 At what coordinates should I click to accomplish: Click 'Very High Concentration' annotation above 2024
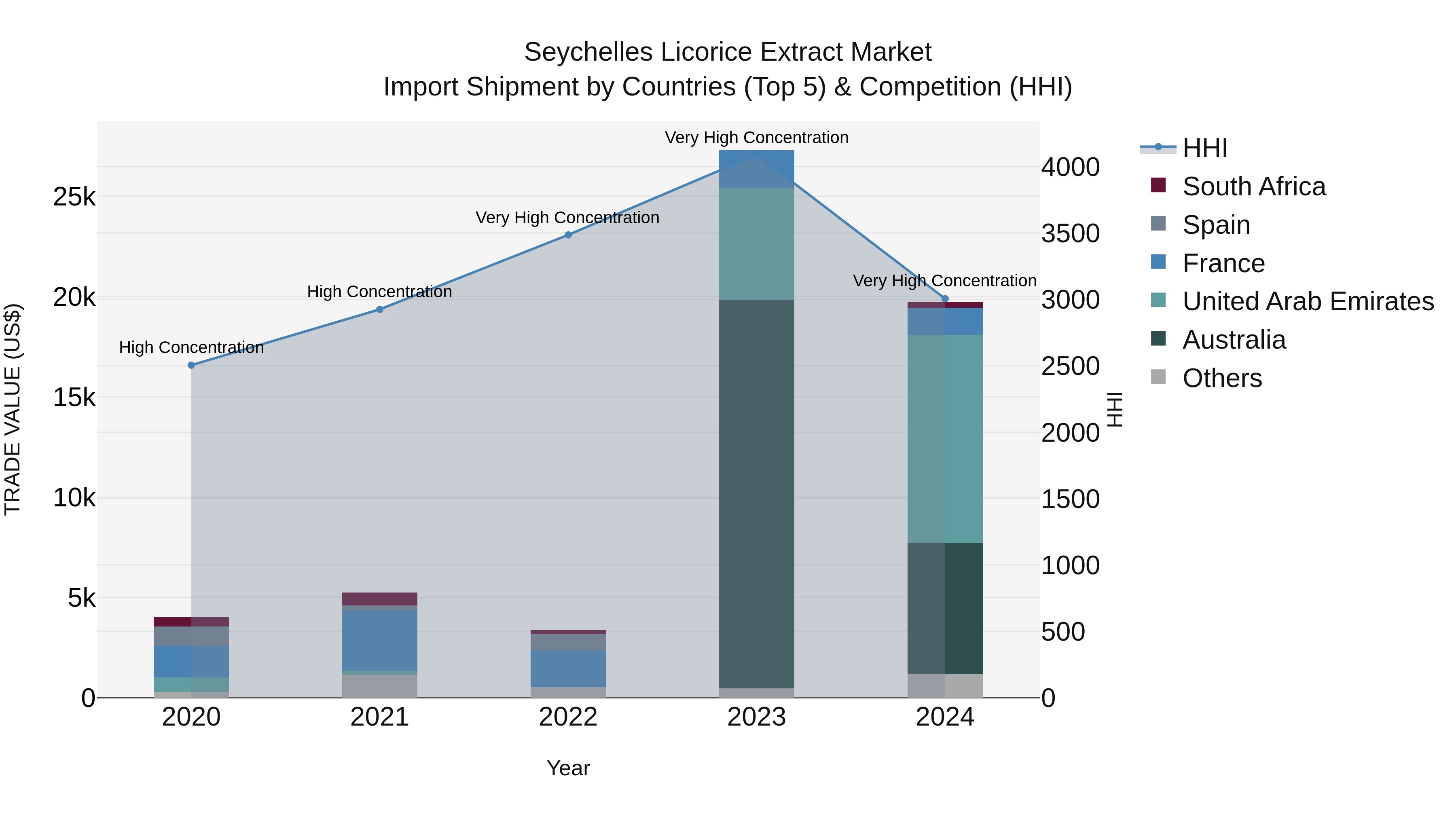click(x=945, y=281)
